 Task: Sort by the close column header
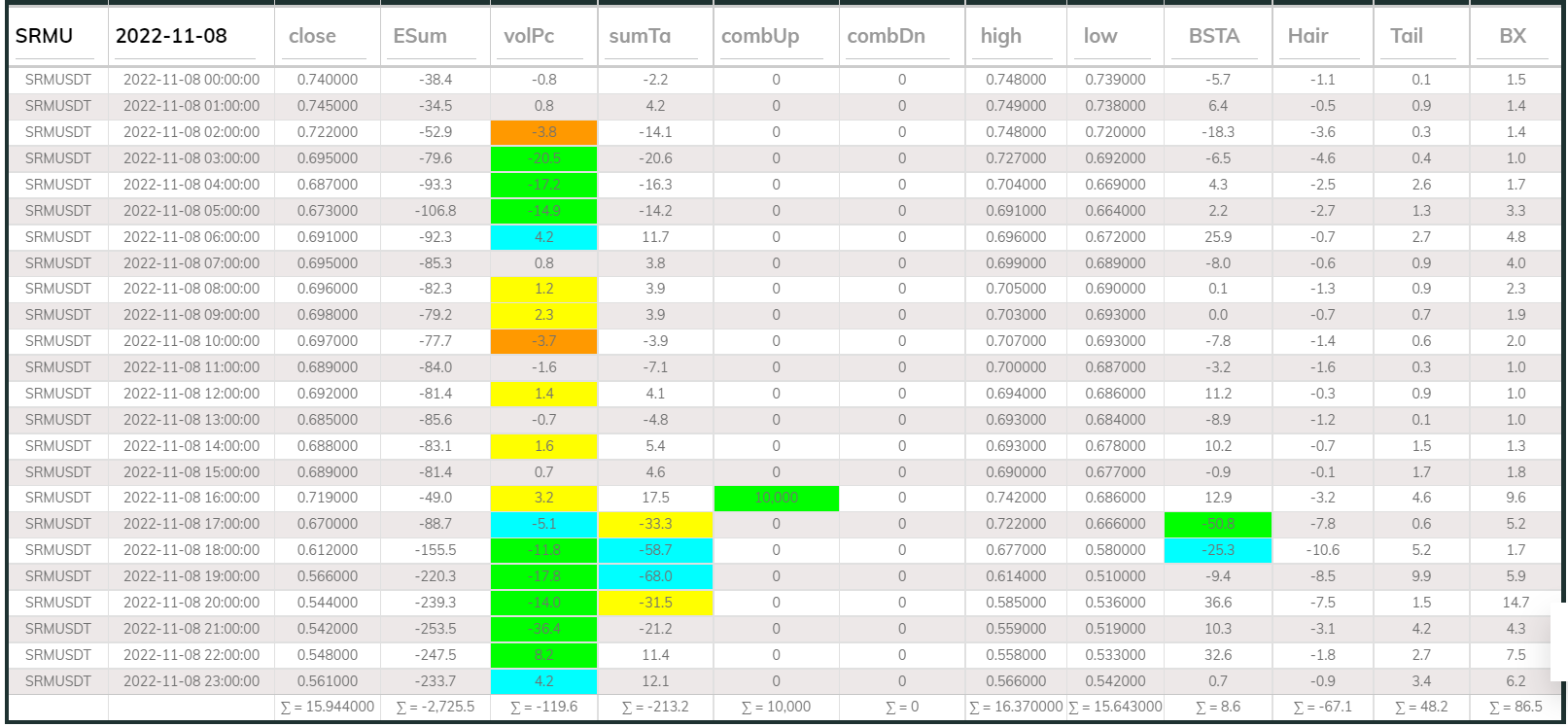pos(312,36)
